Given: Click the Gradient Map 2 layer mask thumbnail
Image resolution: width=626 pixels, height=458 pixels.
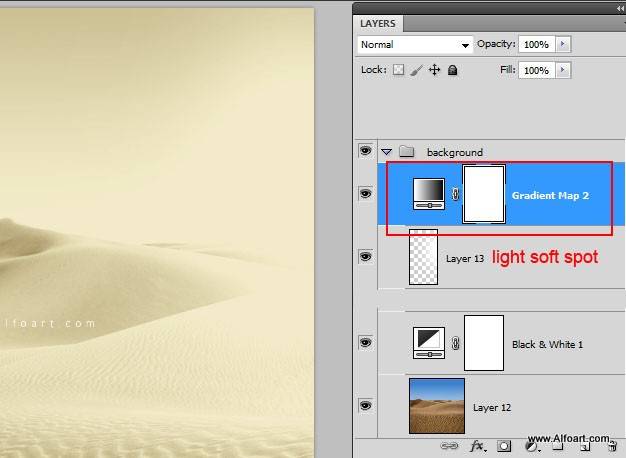Looking at the screenshot, I should coord(483,194).
